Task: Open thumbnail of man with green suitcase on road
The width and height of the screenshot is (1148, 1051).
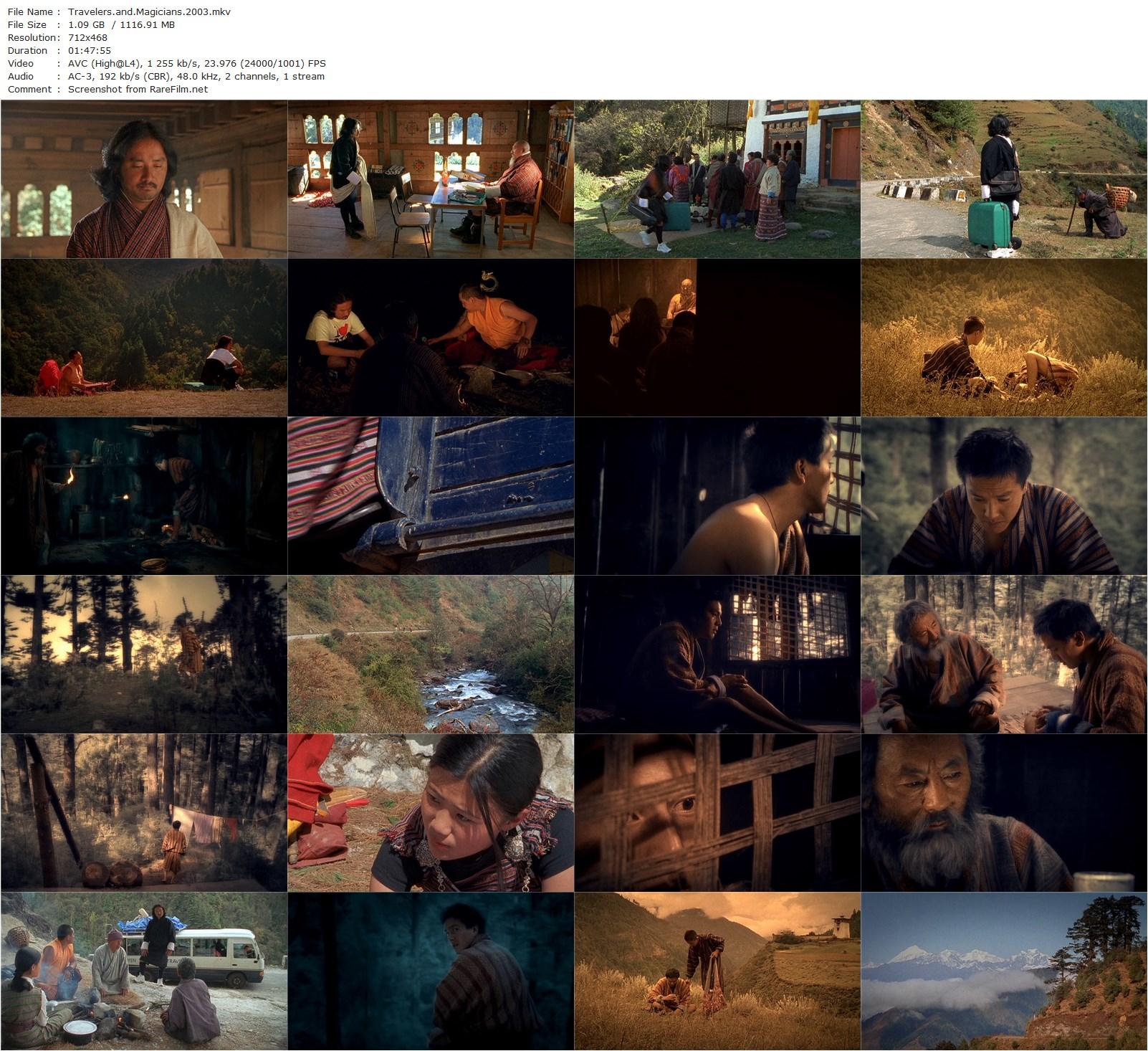Action: click(1004, 179)
